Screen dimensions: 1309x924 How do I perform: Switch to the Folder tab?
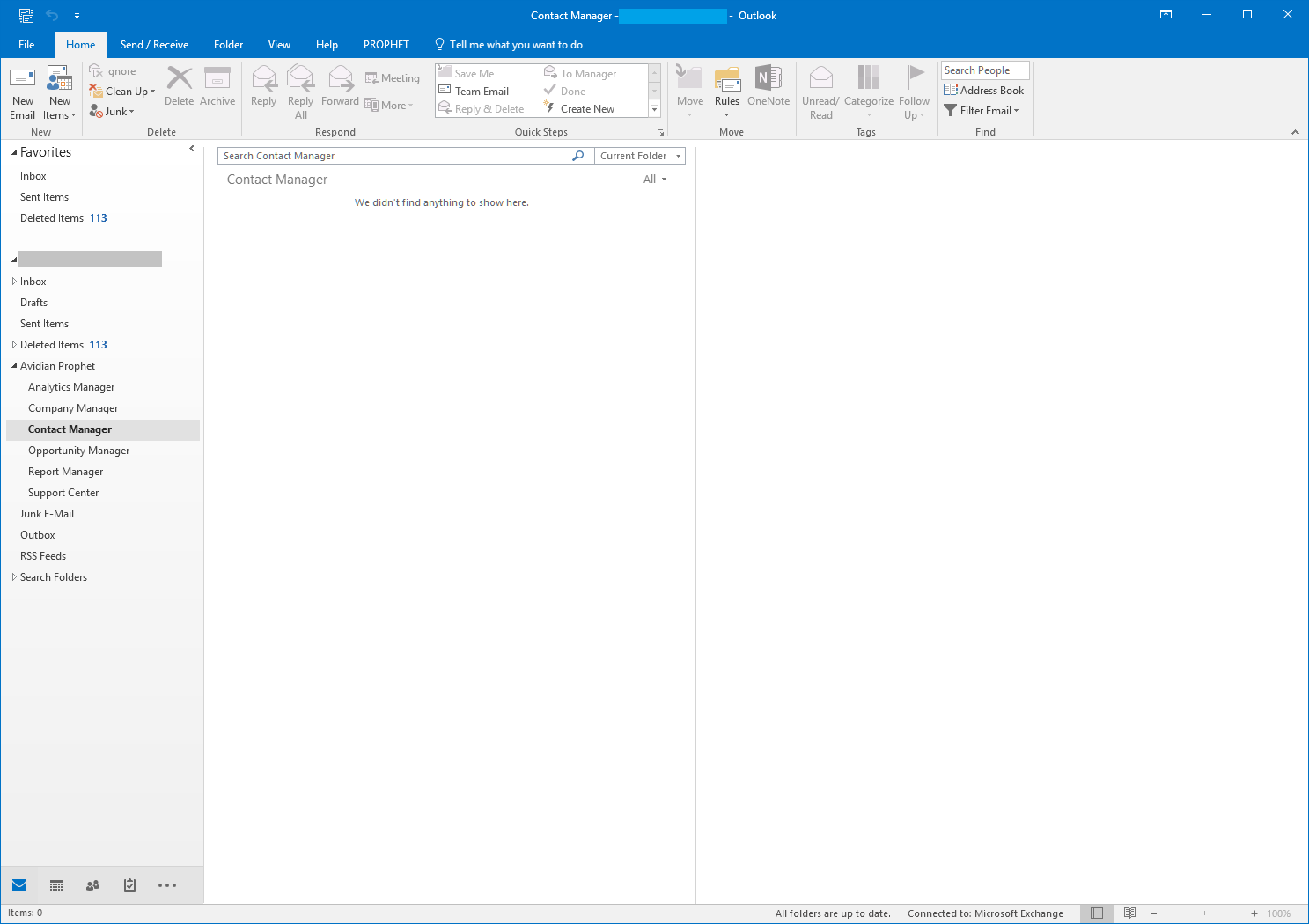(228, 45)
